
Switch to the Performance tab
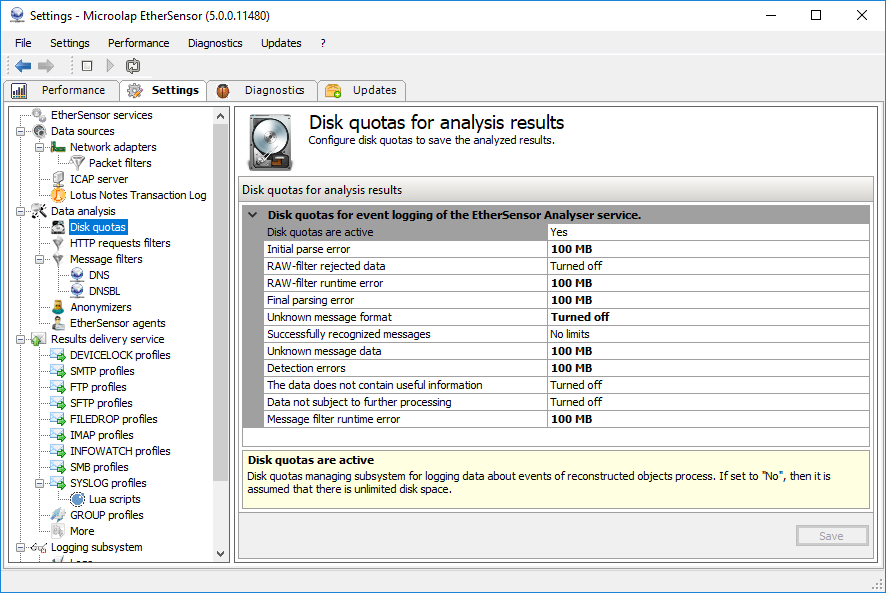tap(62, 90)
